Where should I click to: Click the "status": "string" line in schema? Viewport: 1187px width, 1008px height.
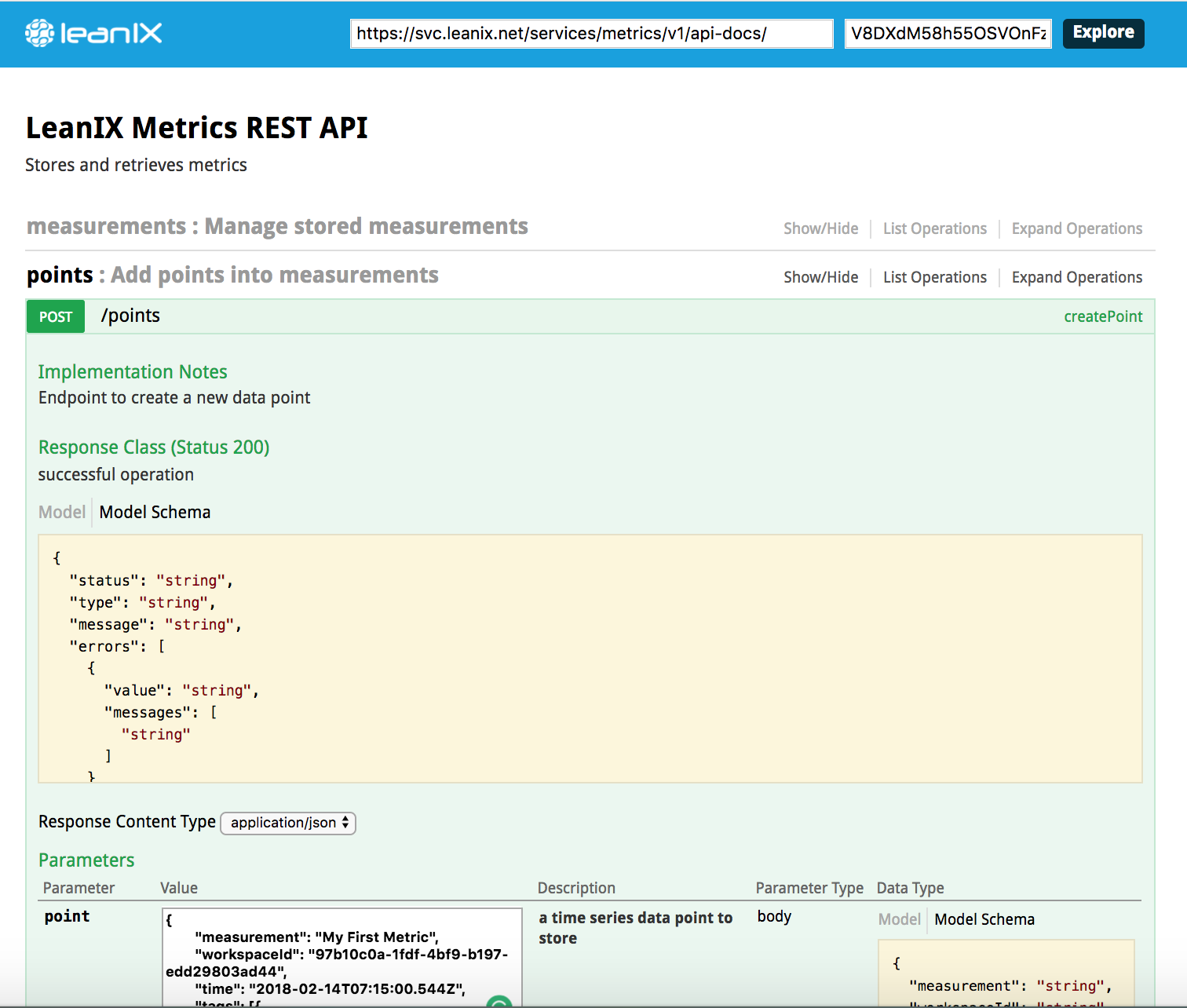point(152,580)
